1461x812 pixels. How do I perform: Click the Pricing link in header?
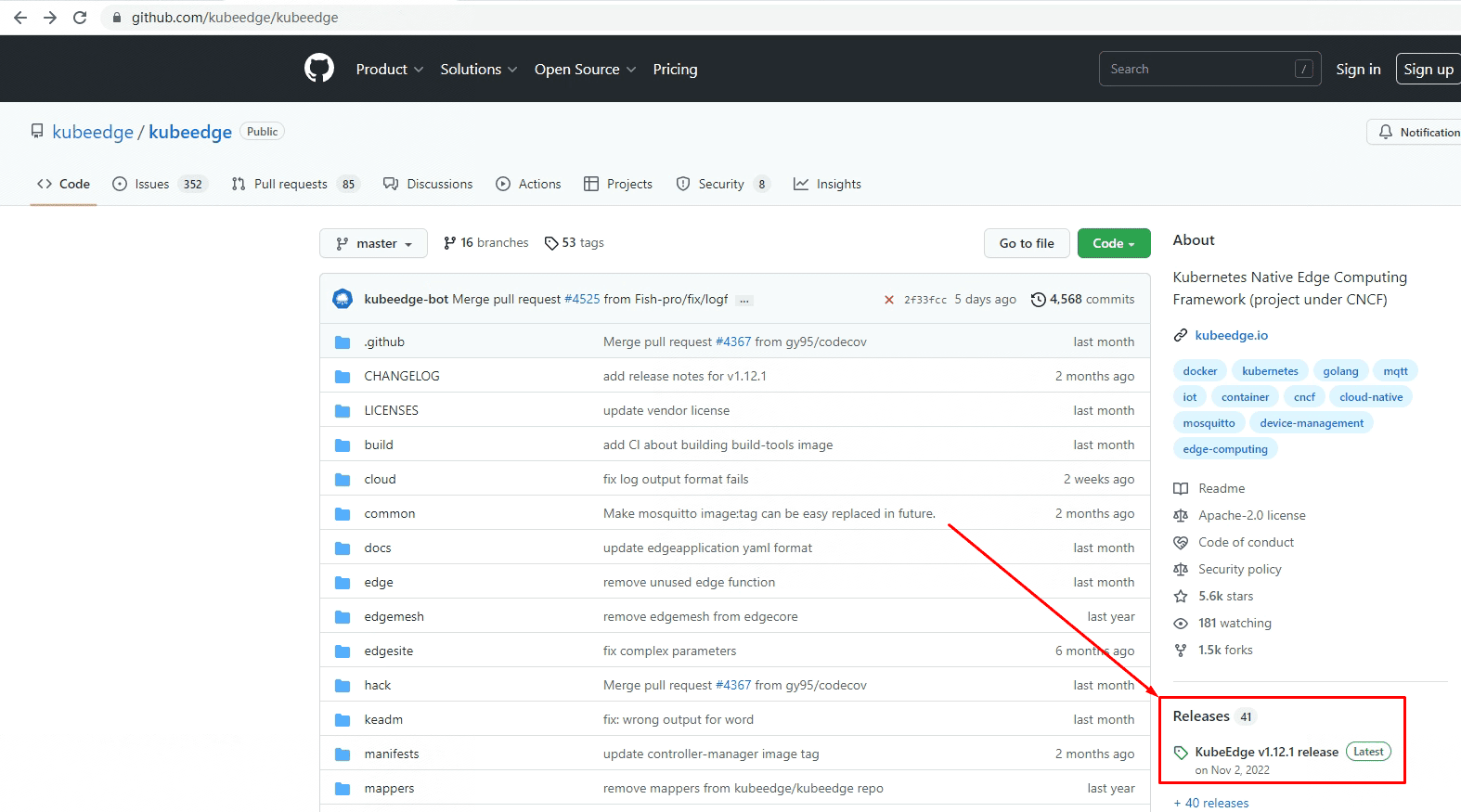(x=675, y=69)
